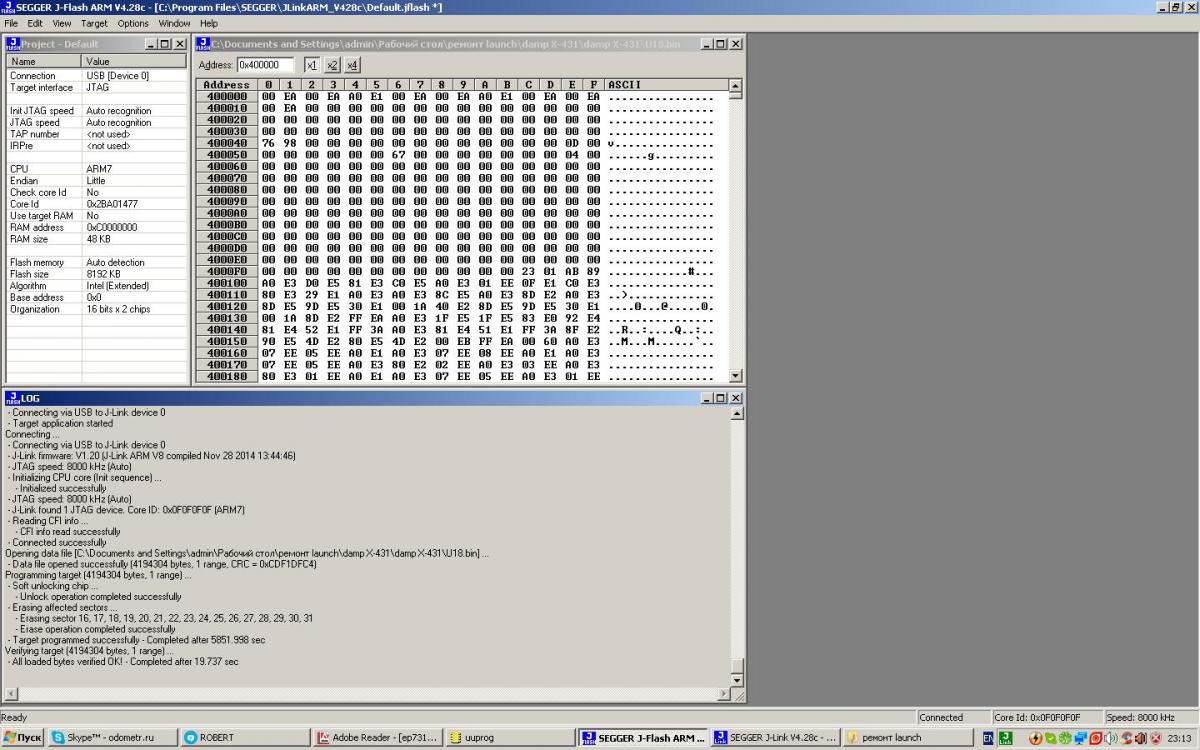
Task: Click 'Speed: 8000 kHz' status bar field
Action: coord(1151,717)
